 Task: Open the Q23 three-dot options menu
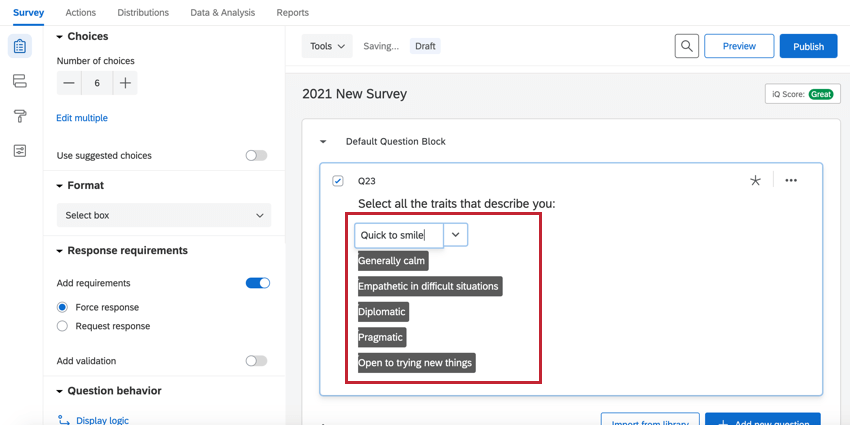click(791, 180)
